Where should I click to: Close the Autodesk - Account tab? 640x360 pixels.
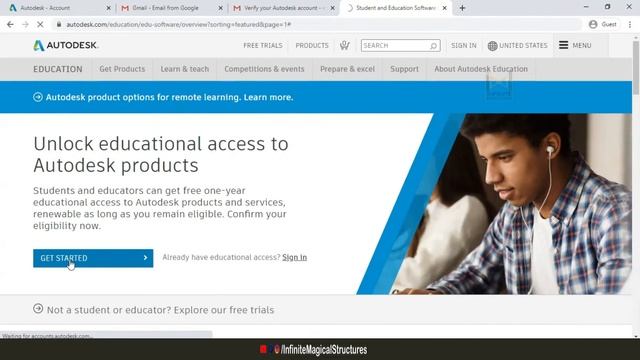point(109,8)
